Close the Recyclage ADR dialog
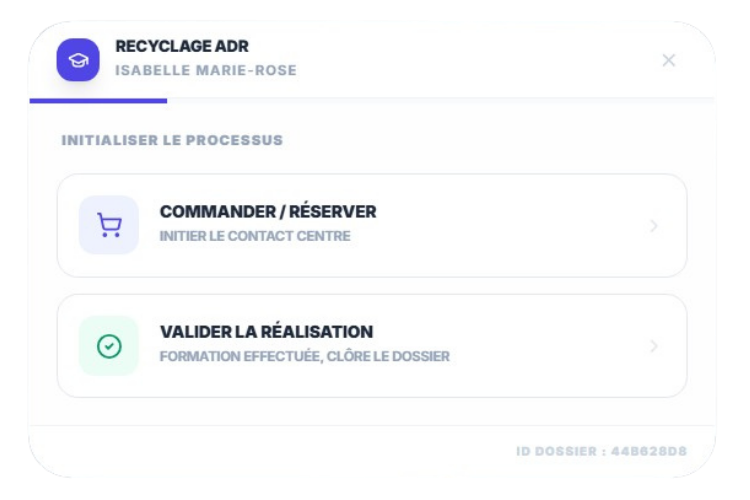 point(669,60)
